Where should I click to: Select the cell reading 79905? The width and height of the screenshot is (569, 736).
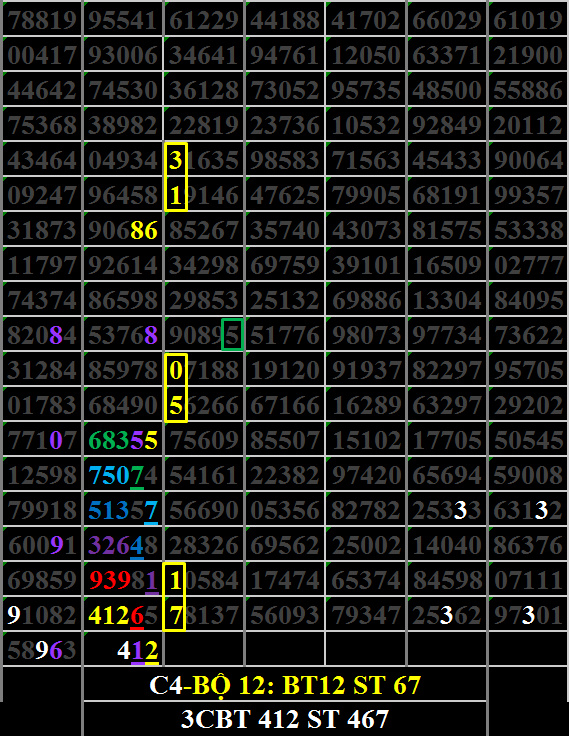[x=366, y=194]
